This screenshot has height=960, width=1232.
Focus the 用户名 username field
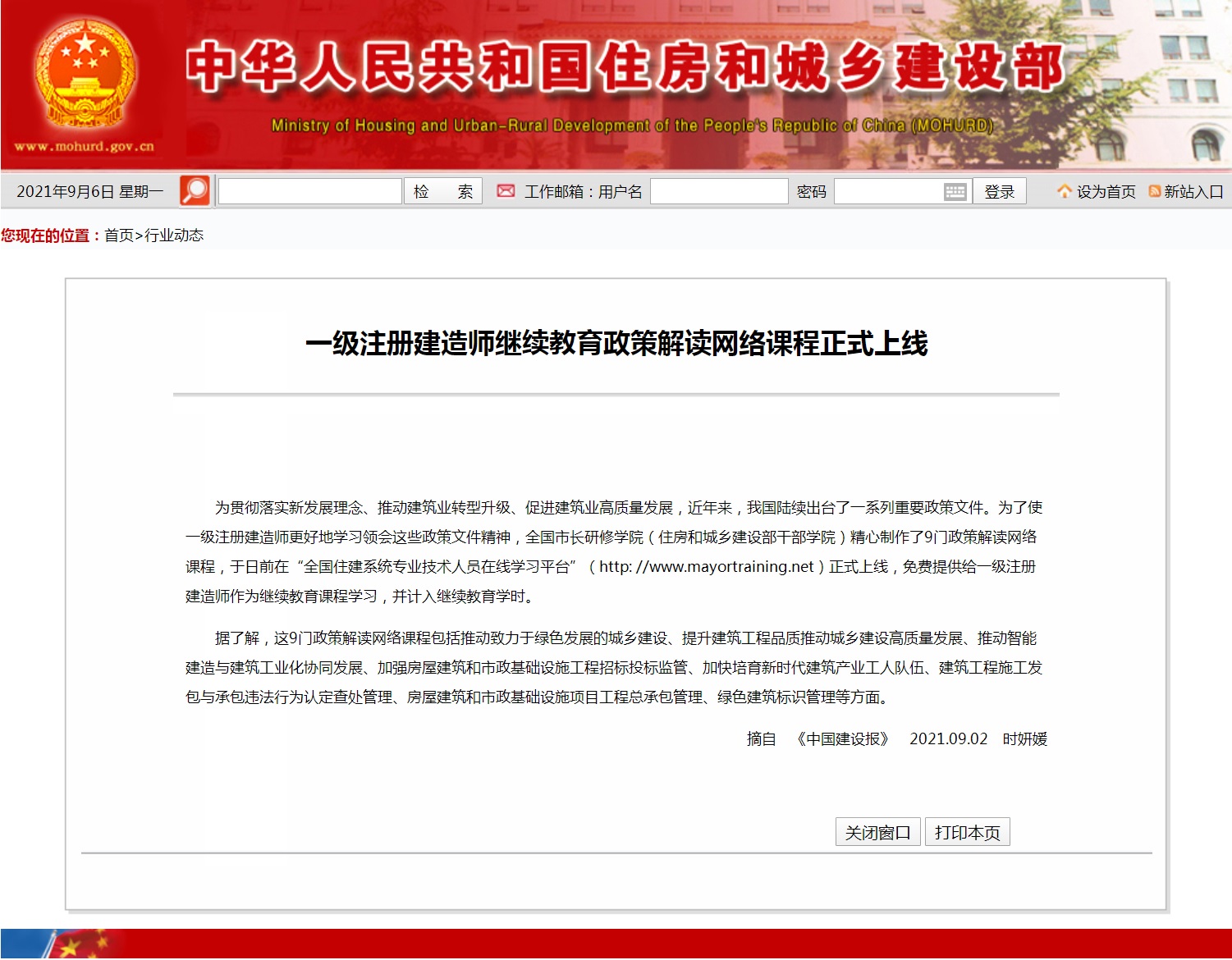pos(718,192)
